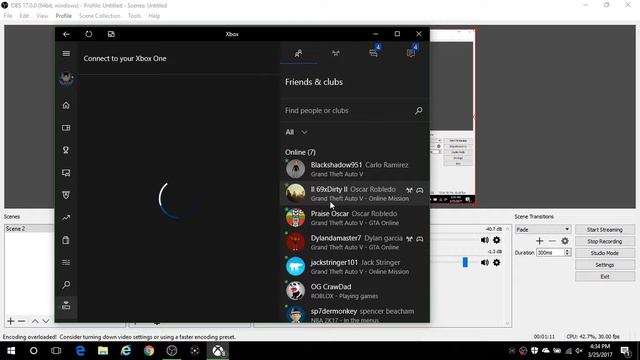Open OneGuide list icon in Xbox sidebar

coord(66,262)
